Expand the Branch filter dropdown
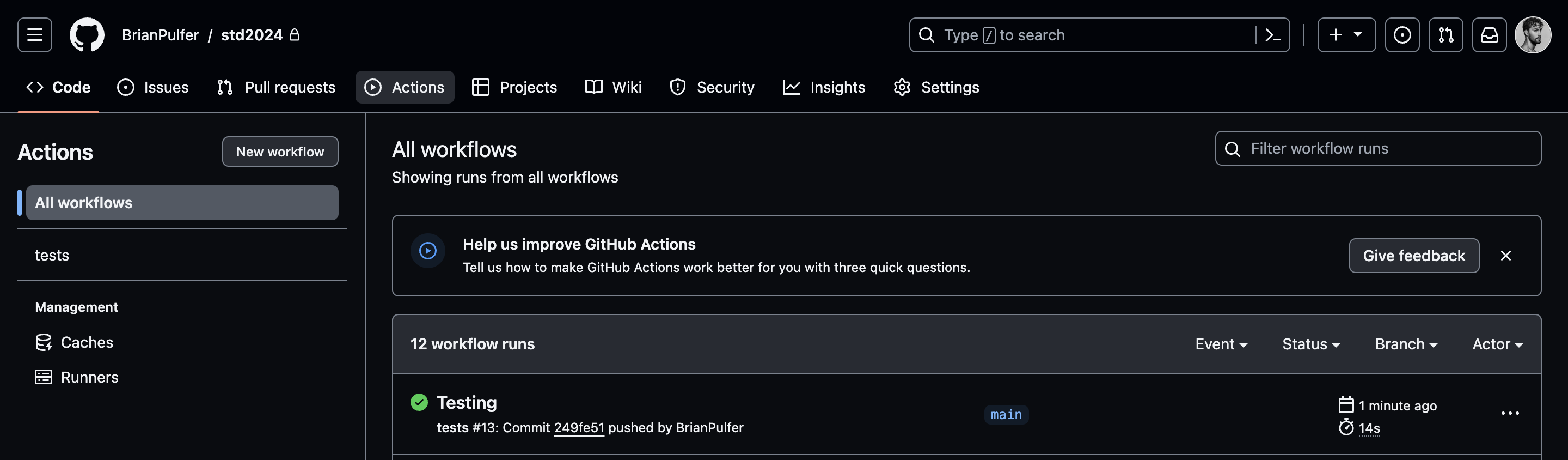The height and width of the screenshot is (460, 1568). click(x=1406, y=343)
